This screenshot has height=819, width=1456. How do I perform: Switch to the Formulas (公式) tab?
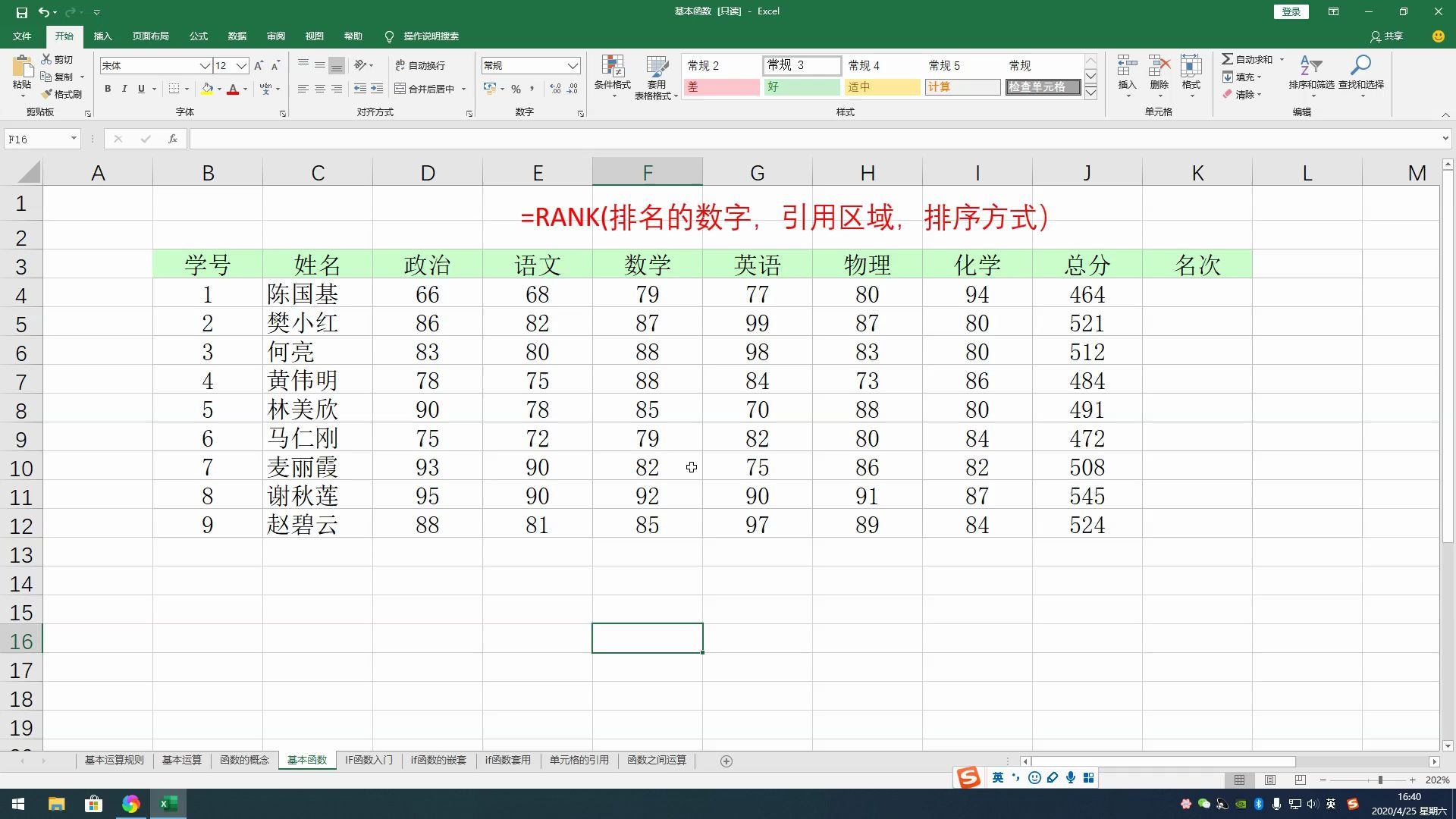click(199, 36)
